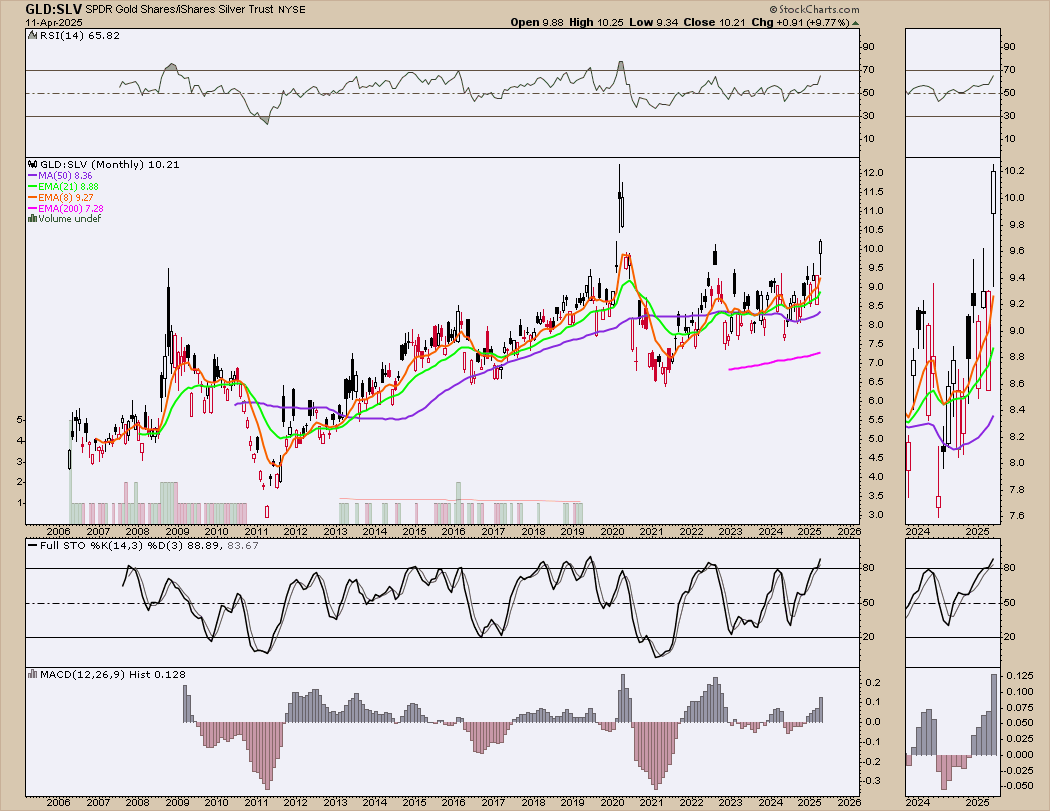Click the EMA(8) 9.27 legend text
Image resolution: width=1050 pixels, height=811 pixels.
tap(66, 198)
